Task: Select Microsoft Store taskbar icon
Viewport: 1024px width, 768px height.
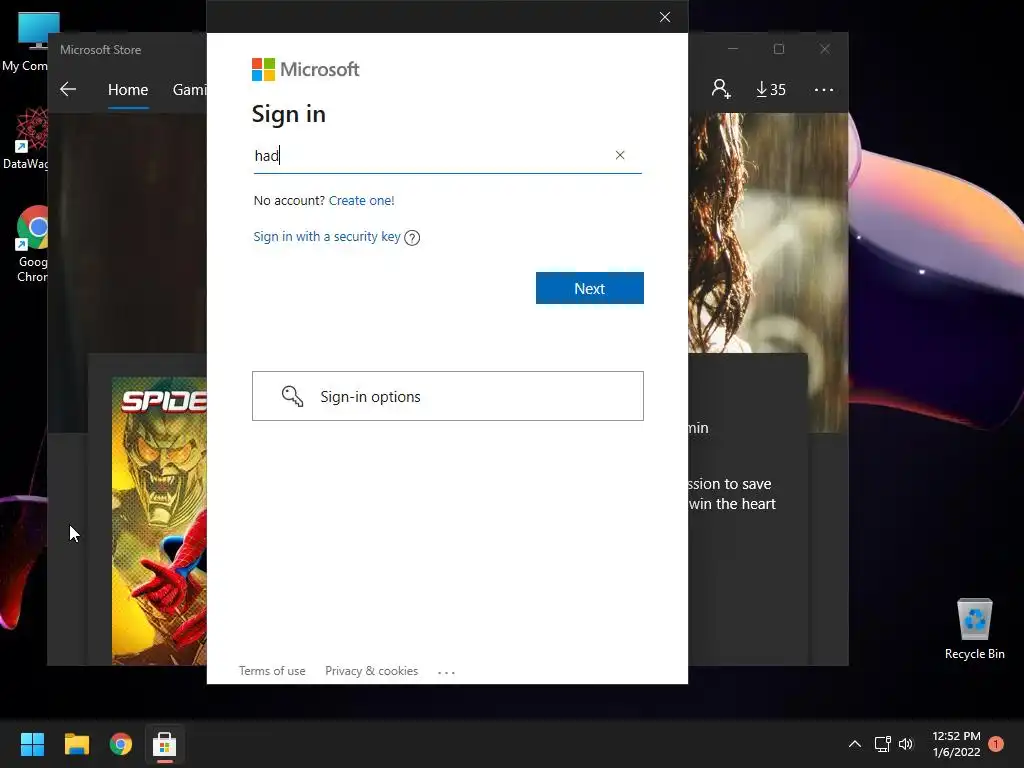Action: coord(165,744)
